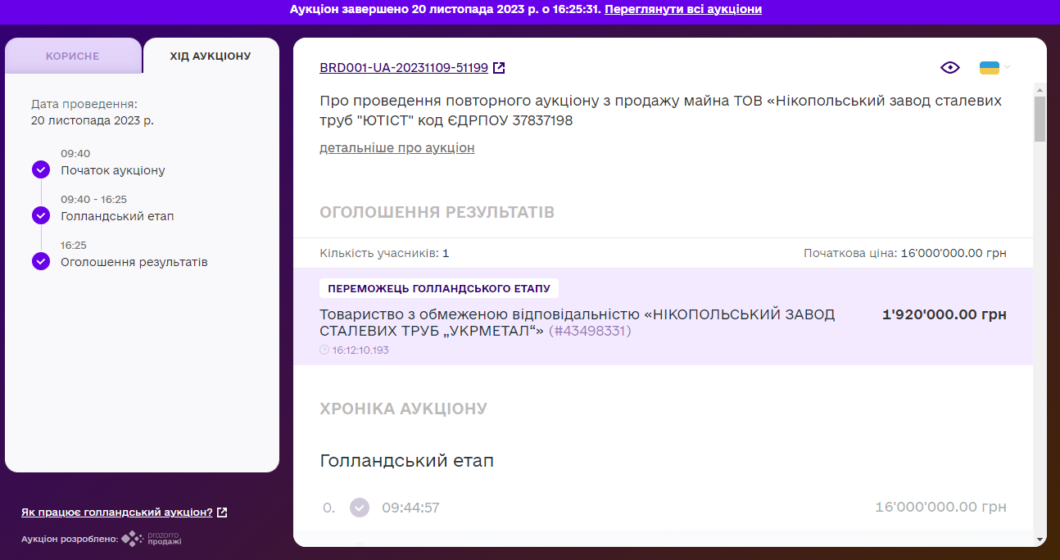Click the 09:44:57 round timestamp
1060x560 pixels.
[410, 507]
